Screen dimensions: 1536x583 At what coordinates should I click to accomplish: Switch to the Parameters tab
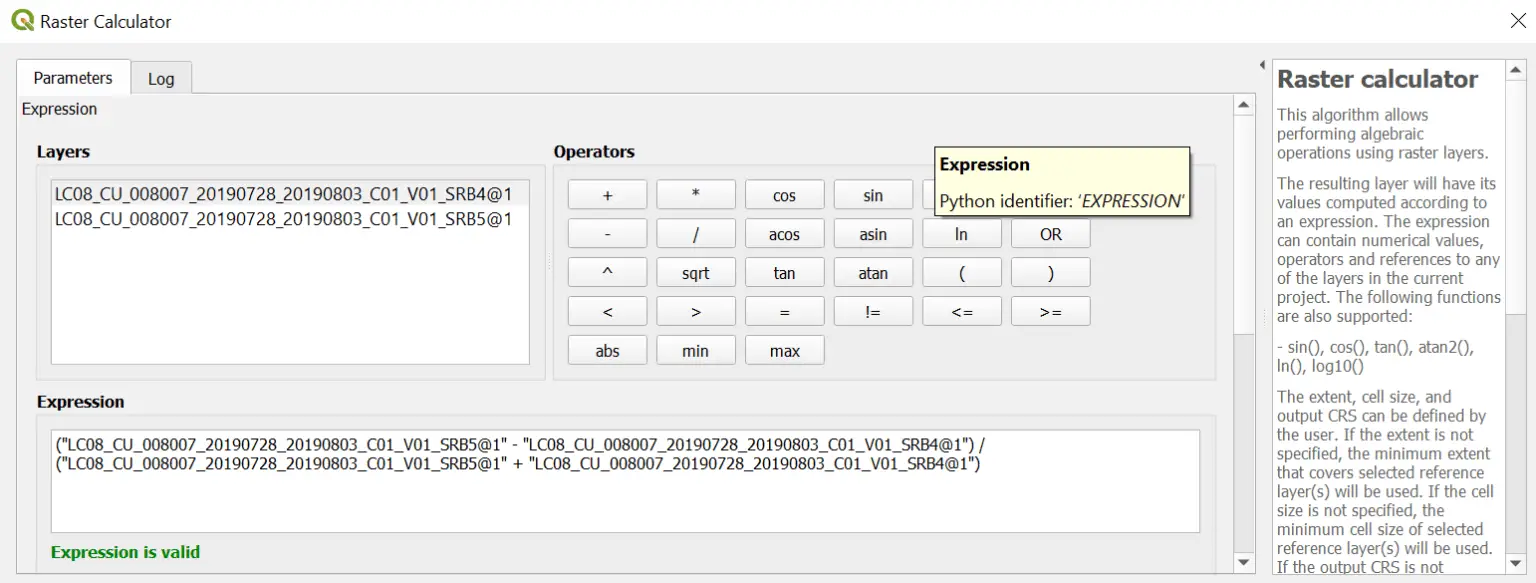click(x=72, y=77)
